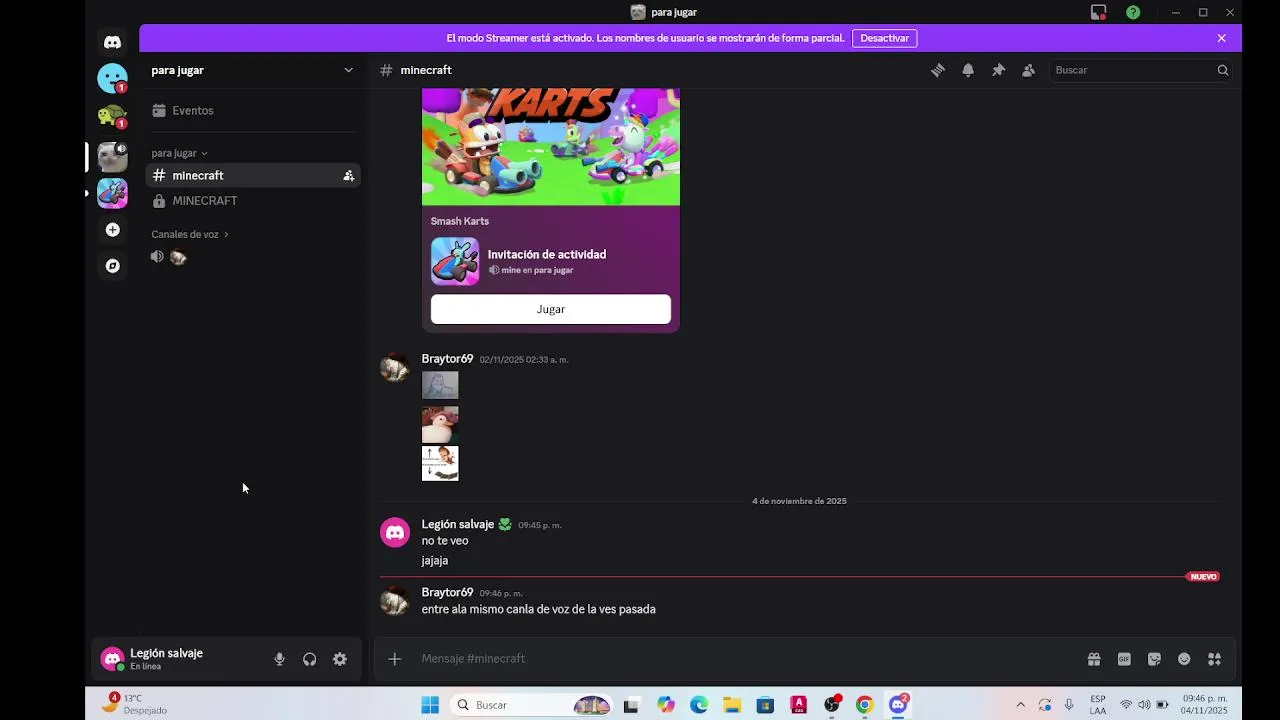Viewport: 1280px width, 720px height.
Task: Open the inbox icon in title bar
Action: point(1098,12)
